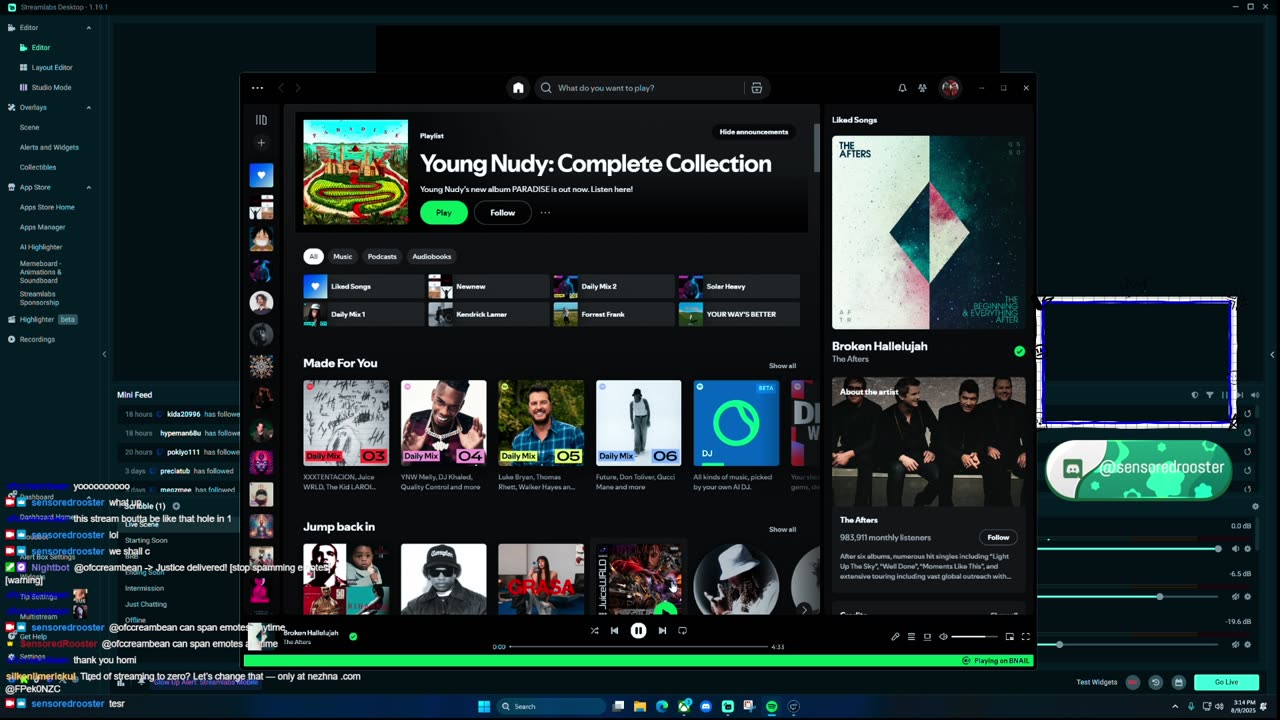Play the Young Nudy playlist
1280x720 pixels.
(444, 212)
